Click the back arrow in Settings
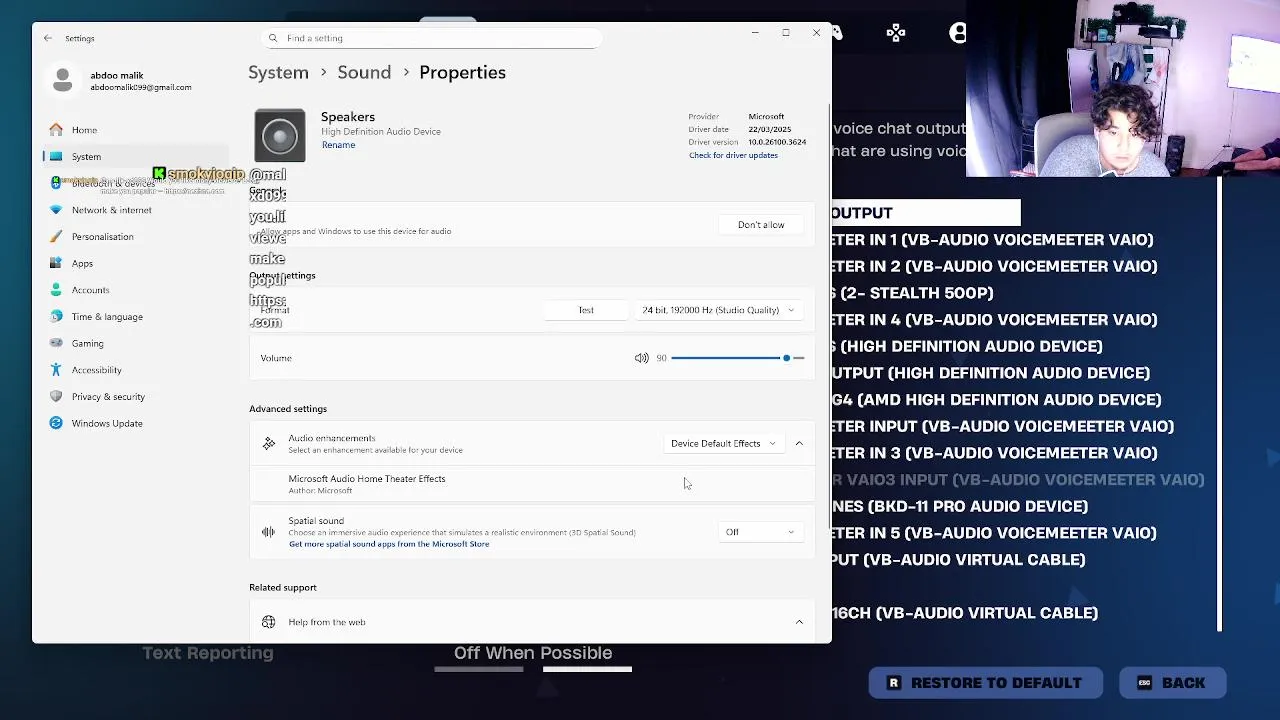Image resolution: width=1280 pixels, height=720 pixels. 47,38
